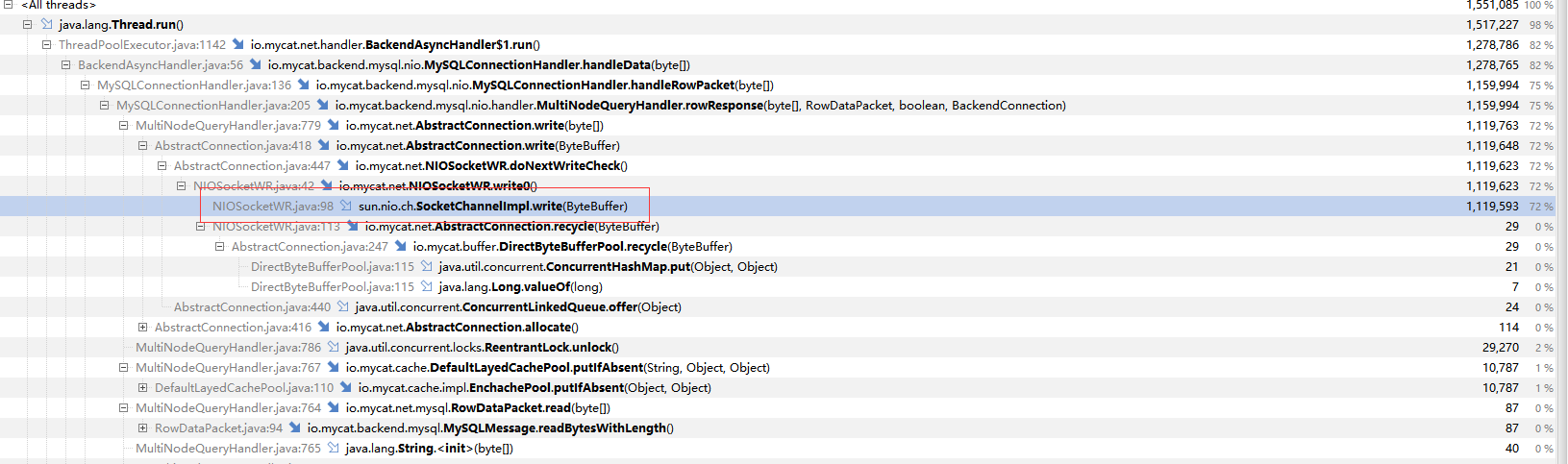Collapse the MySQLConnectionHandler.java:205 node
Screen dimensions: 1568x464
click(x=104, y=106)
